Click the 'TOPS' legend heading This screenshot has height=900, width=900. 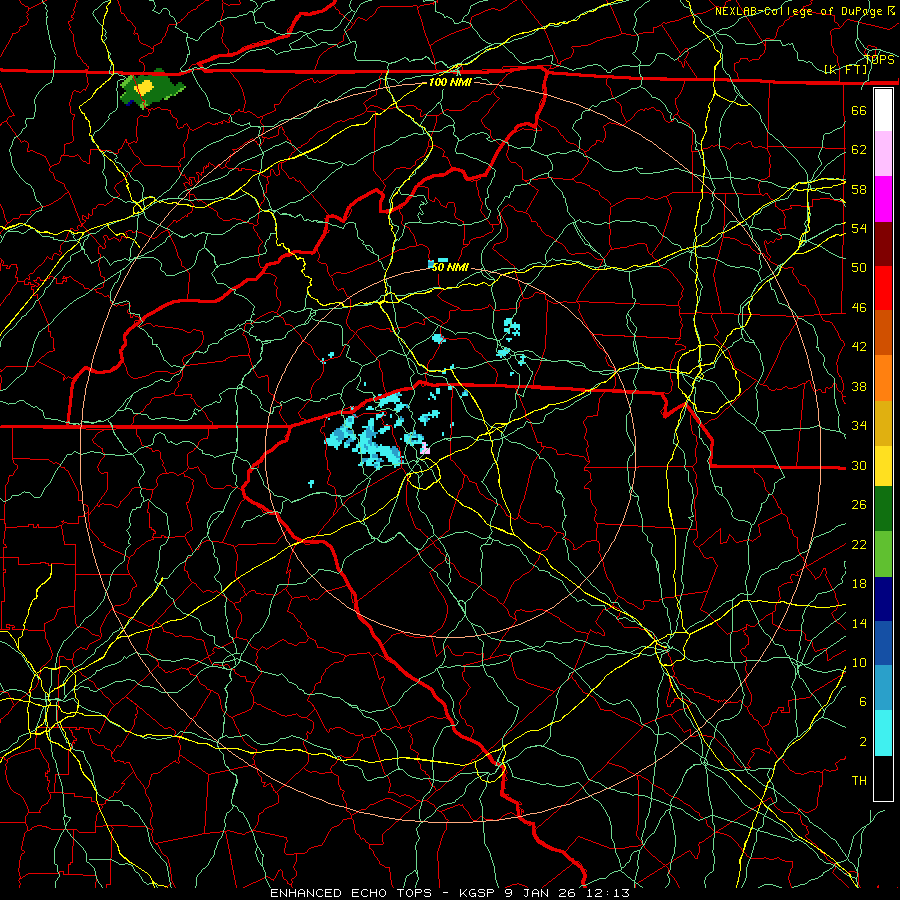tap(879, 59)
